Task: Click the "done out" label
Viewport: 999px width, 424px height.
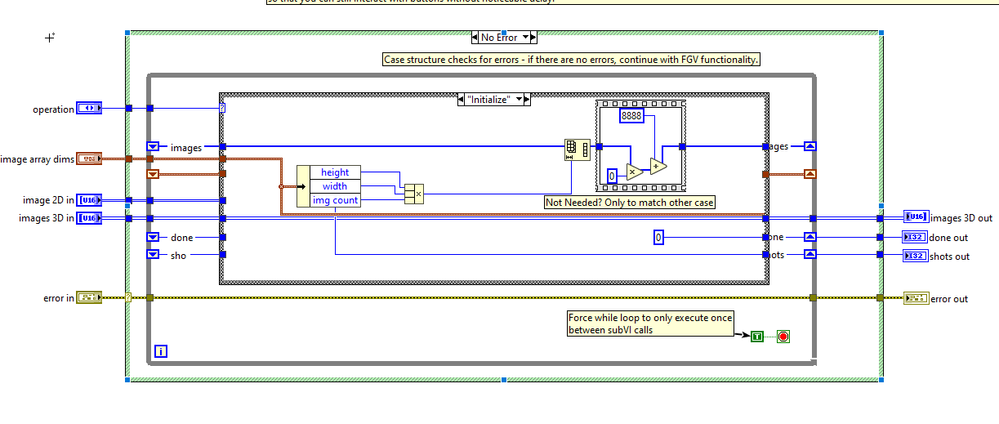Action: (x=949, y=238)
